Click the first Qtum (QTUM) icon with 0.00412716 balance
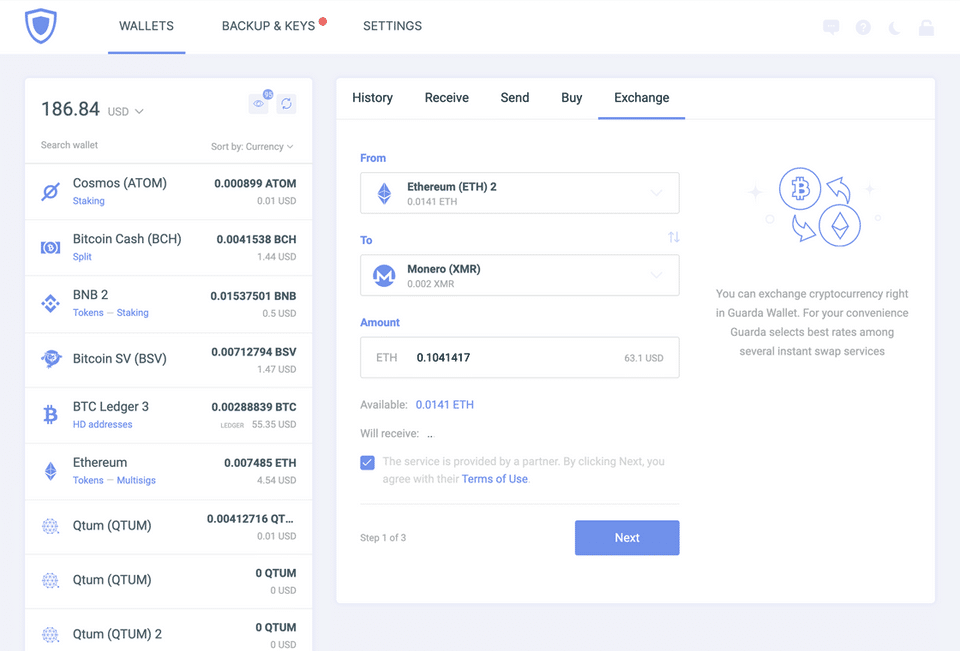960x651 pixels. pyautogui.click(x=50, y=526)
